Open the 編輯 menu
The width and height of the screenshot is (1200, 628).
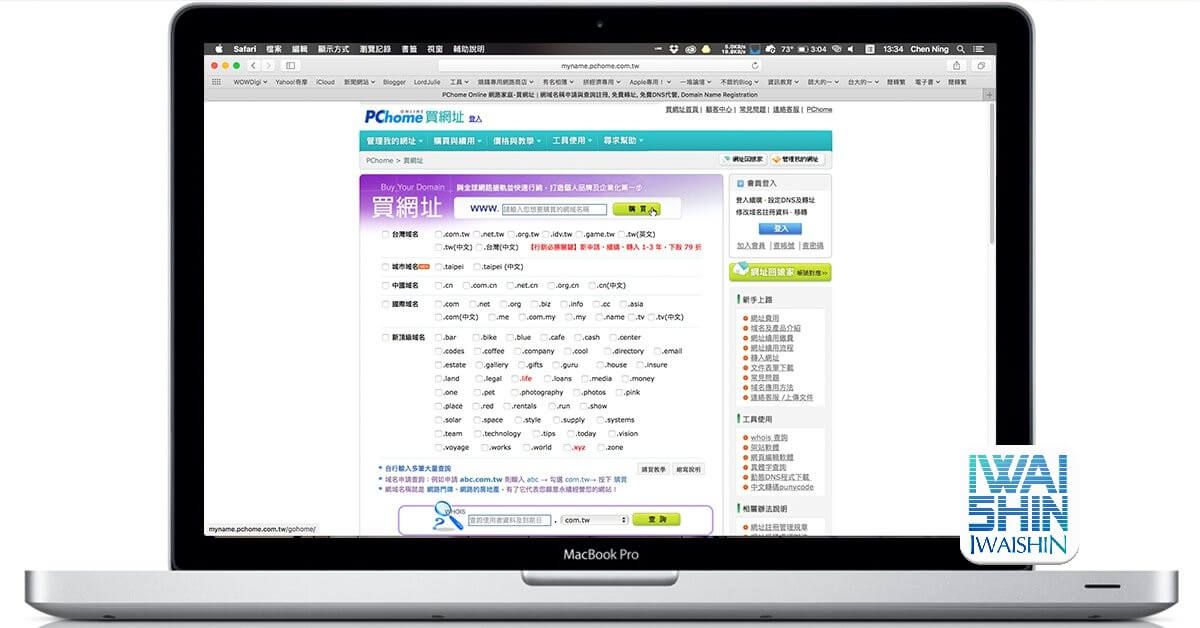[x=300, y=49]
